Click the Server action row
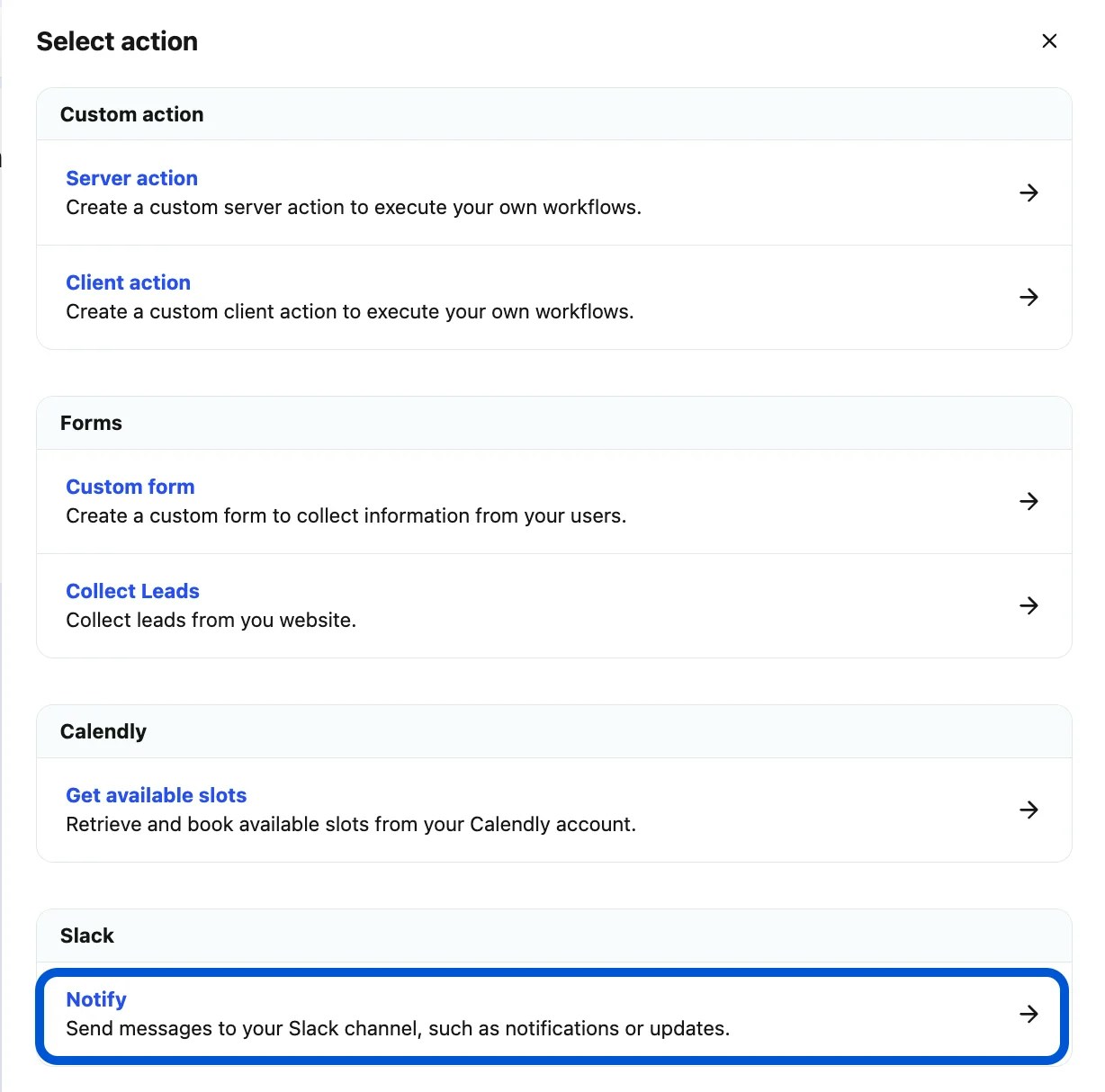Image resolution: width=1105 pixels, height=1092 pixels. click(x=360, y=193)
